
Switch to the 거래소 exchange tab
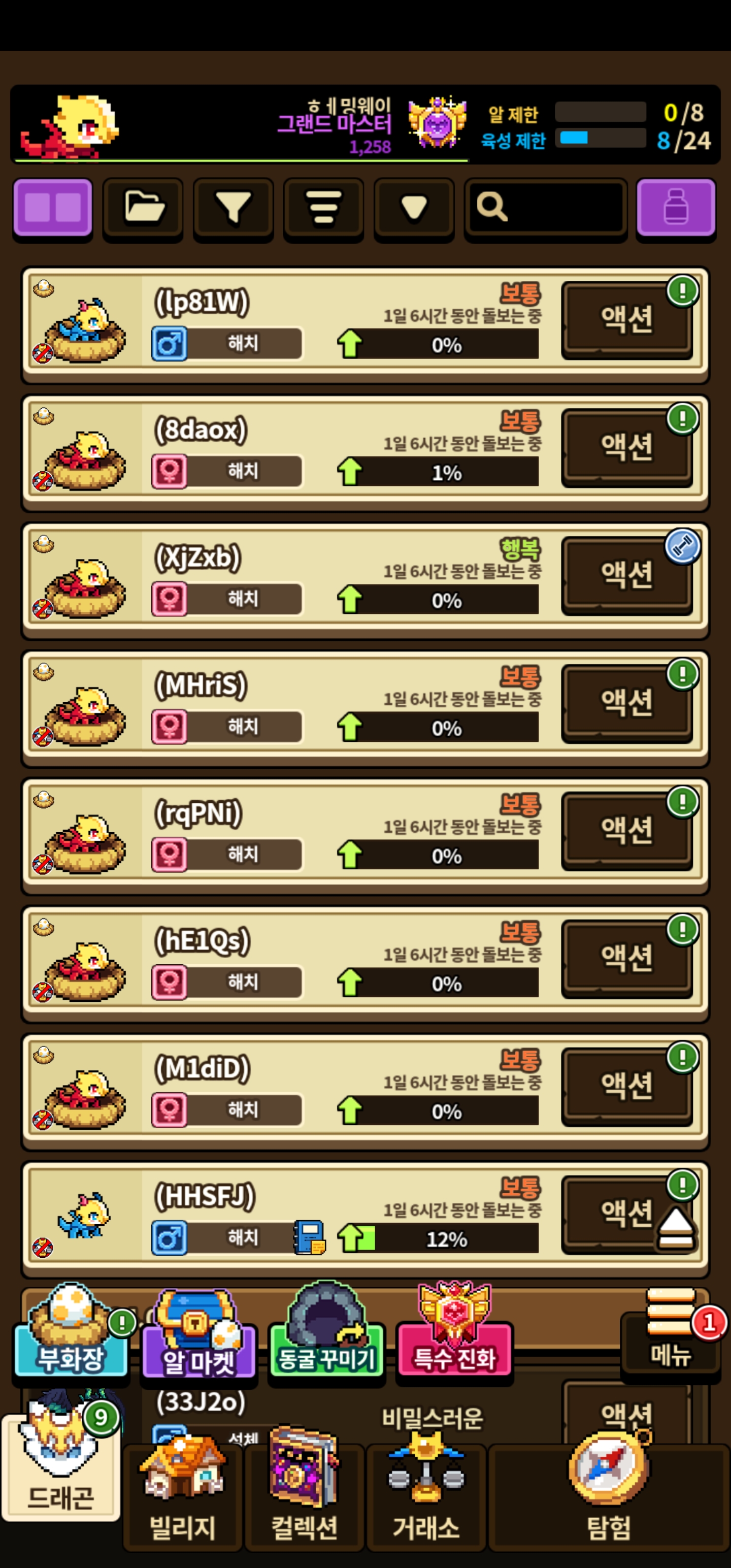point(426,1497)
